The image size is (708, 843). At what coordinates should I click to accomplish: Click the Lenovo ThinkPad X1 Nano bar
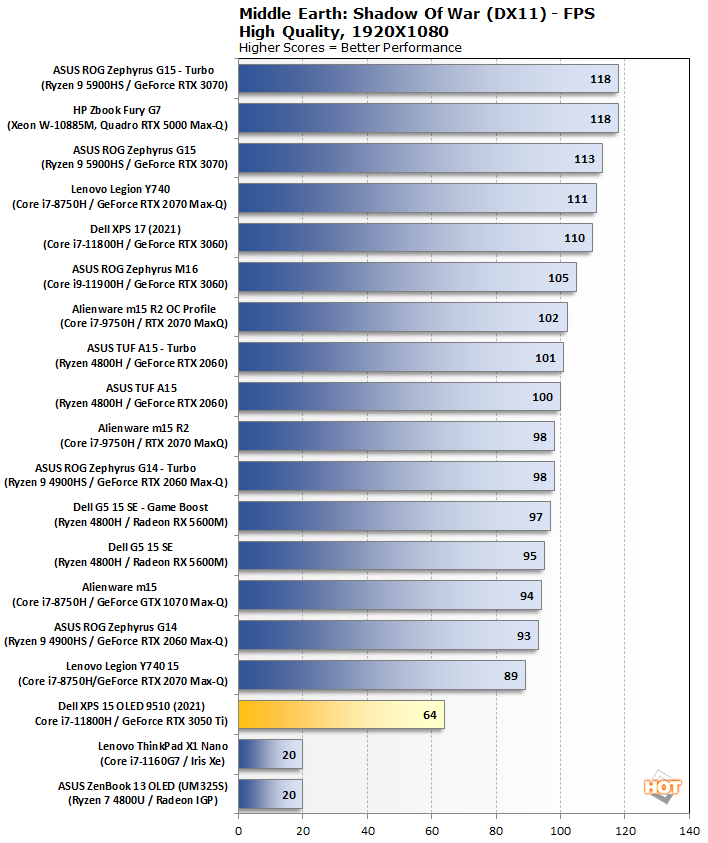[x=270, y=754]
